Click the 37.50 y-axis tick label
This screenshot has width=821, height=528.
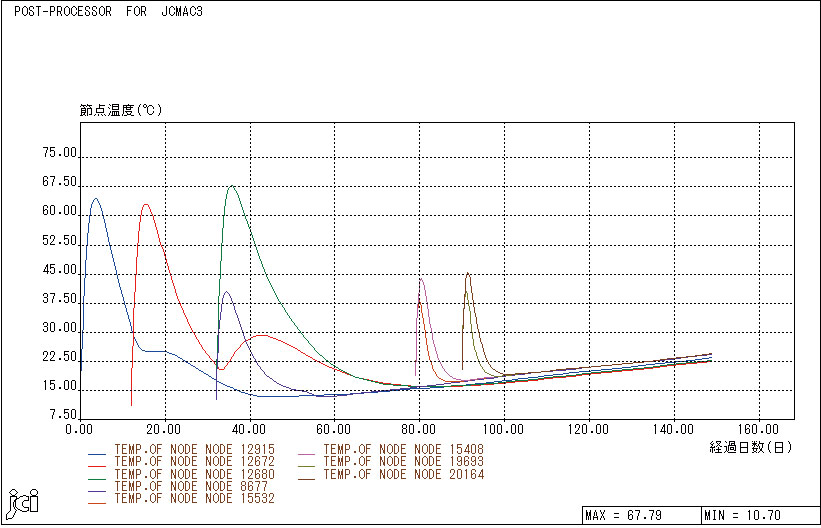point(59,299)
